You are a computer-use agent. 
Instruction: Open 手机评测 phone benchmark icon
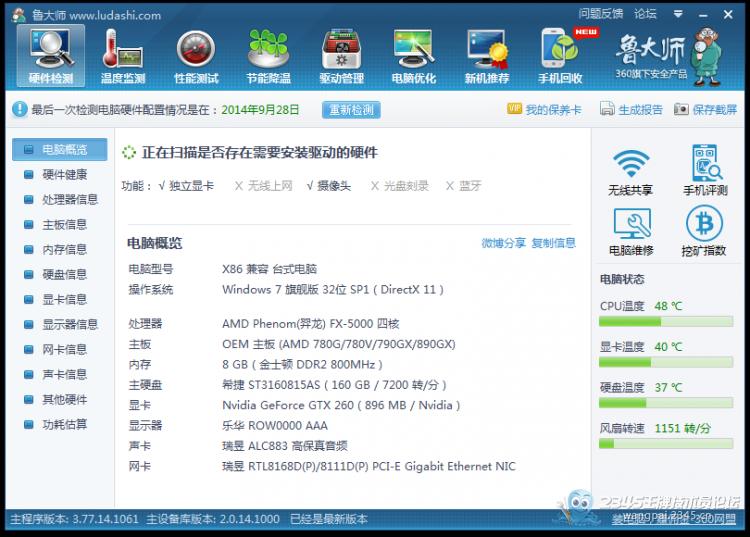point(705,171)
